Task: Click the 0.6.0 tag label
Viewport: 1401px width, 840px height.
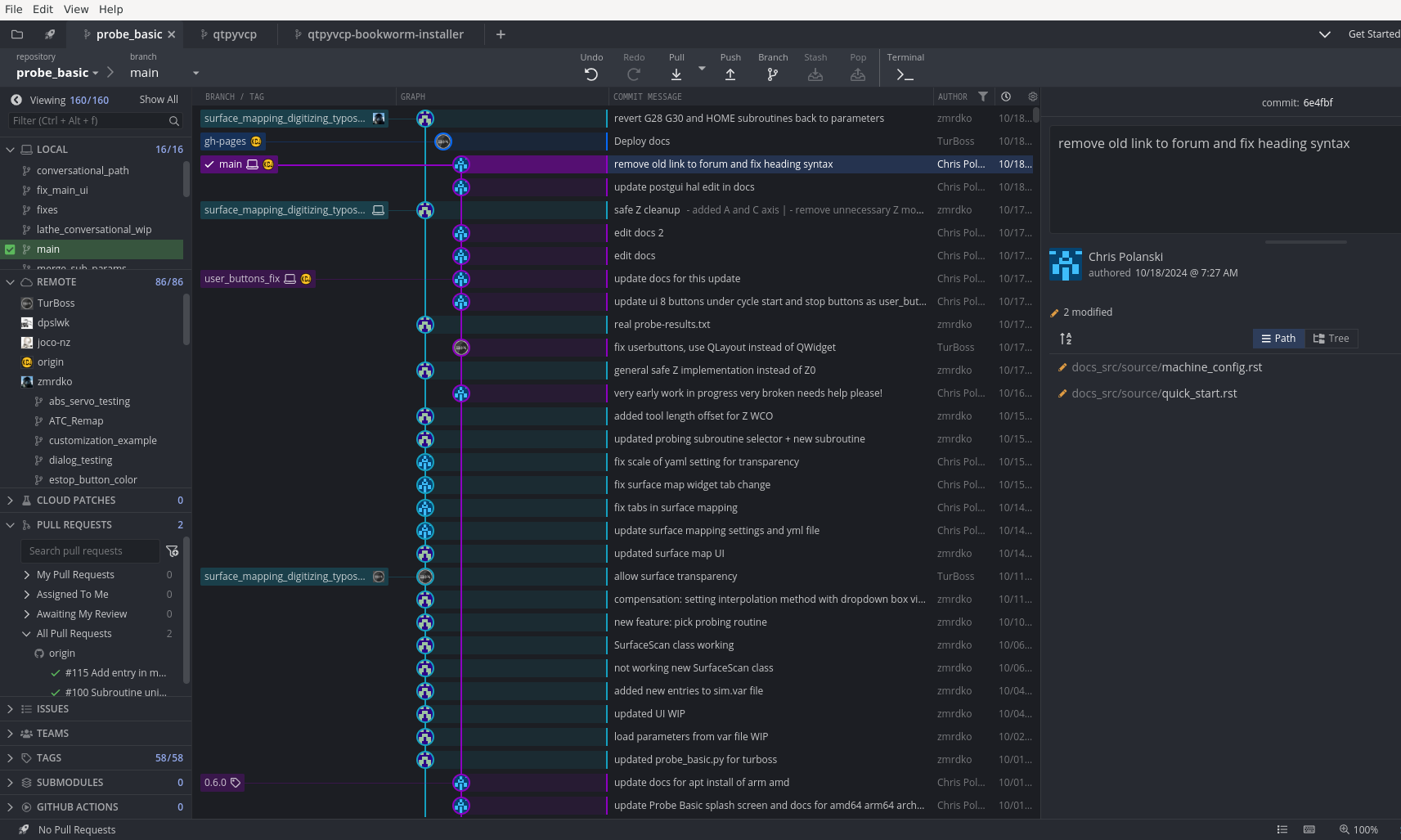Action: pyautogui.click(x=222, y=783)
